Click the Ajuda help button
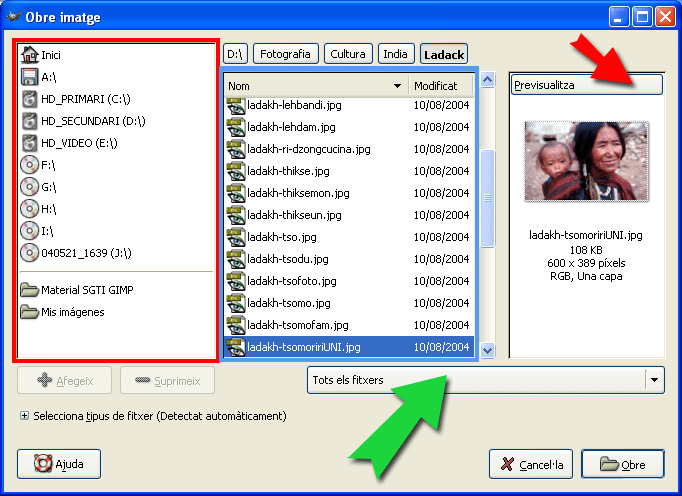Image resolution: width=682 pixels, height=496 pixels. pyautogui.click(x=59, y=464)
